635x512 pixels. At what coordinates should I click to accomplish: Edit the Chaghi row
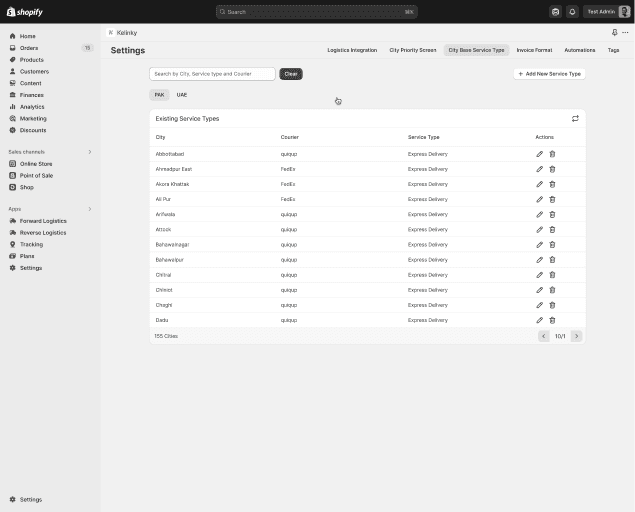(x=539, y=305)
